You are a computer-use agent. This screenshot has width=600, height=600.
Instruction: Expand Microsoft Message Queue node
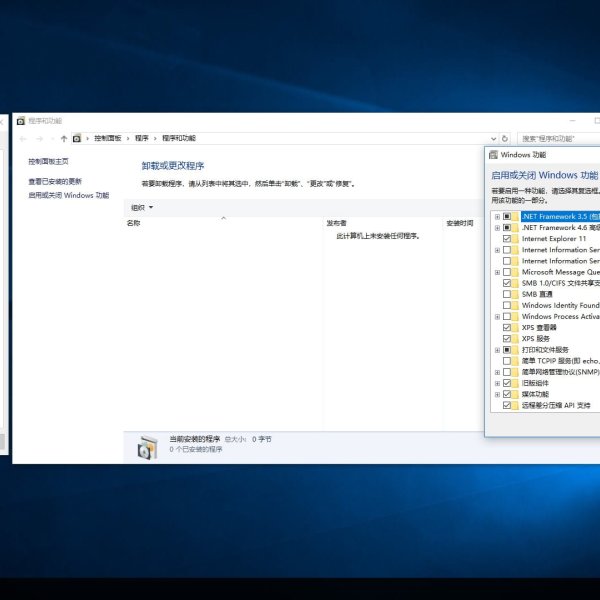[x=497, y=272]
